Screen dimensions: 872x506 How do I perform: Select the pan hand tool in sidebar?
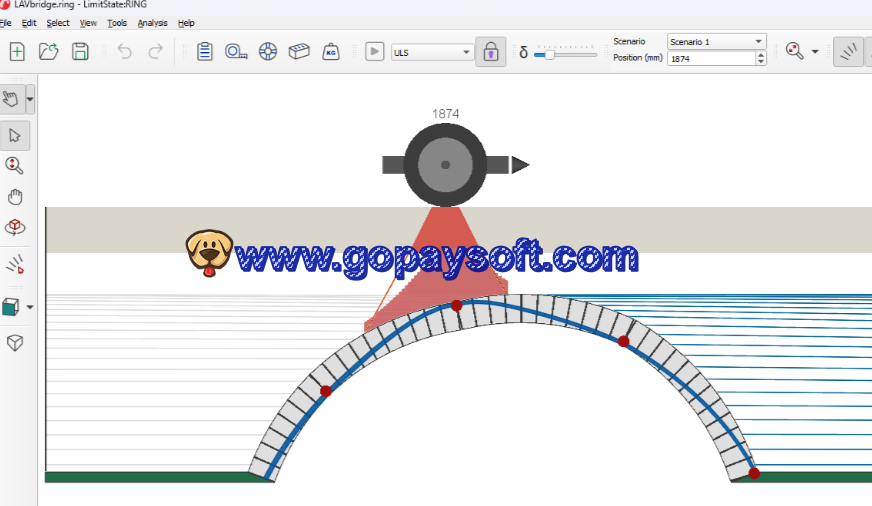click(x=15, y=196)
